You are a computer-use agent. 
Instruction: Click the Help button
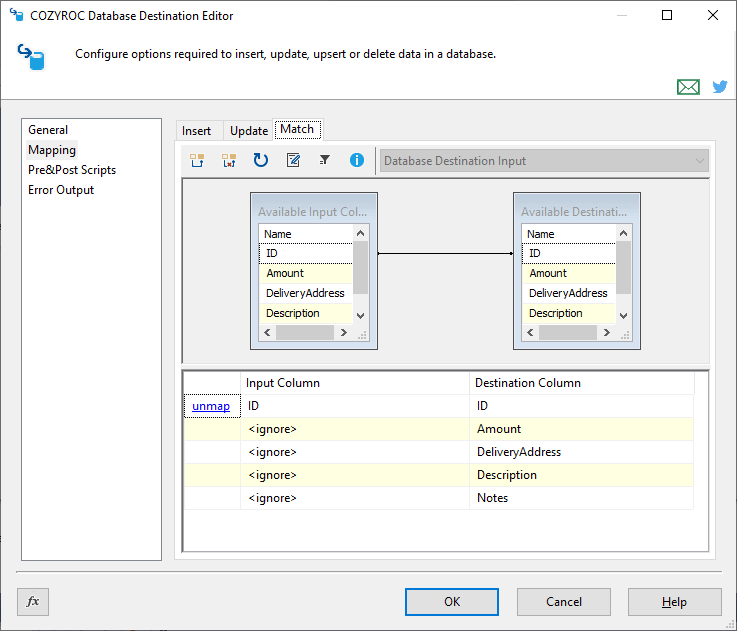click(674, 602)
